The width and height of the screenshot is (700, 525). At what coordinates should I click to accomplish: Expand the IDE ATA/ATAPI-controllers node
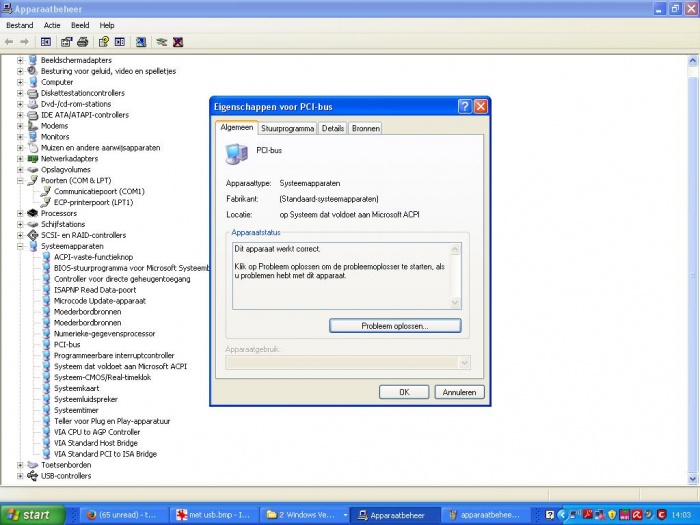pos(20,115)
